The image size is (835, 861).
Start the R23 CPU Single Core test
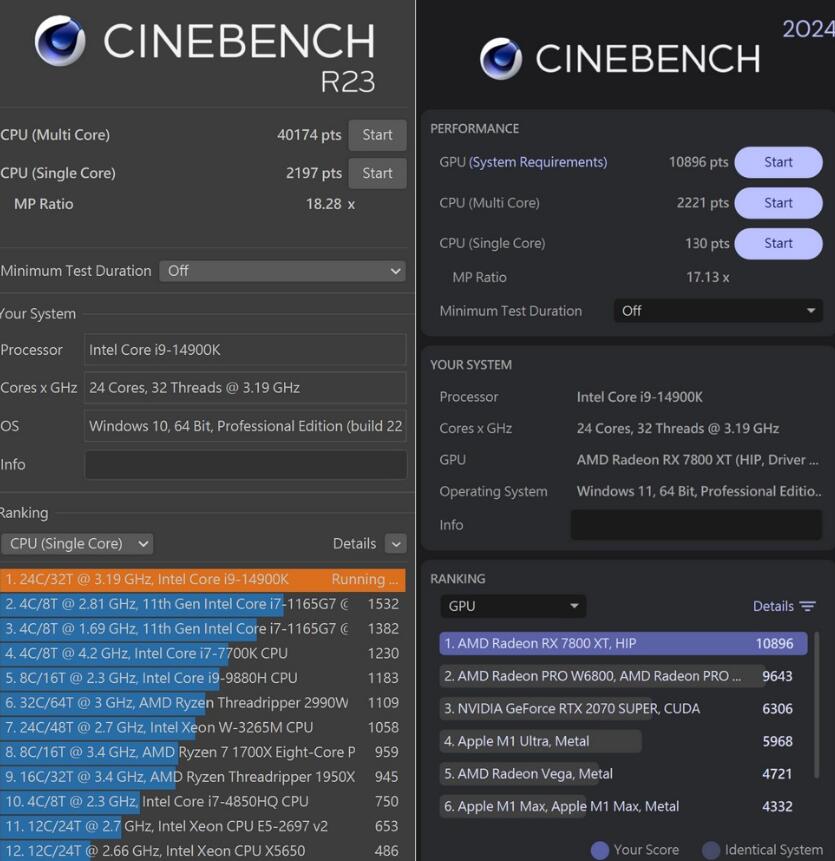coord(377,173)
